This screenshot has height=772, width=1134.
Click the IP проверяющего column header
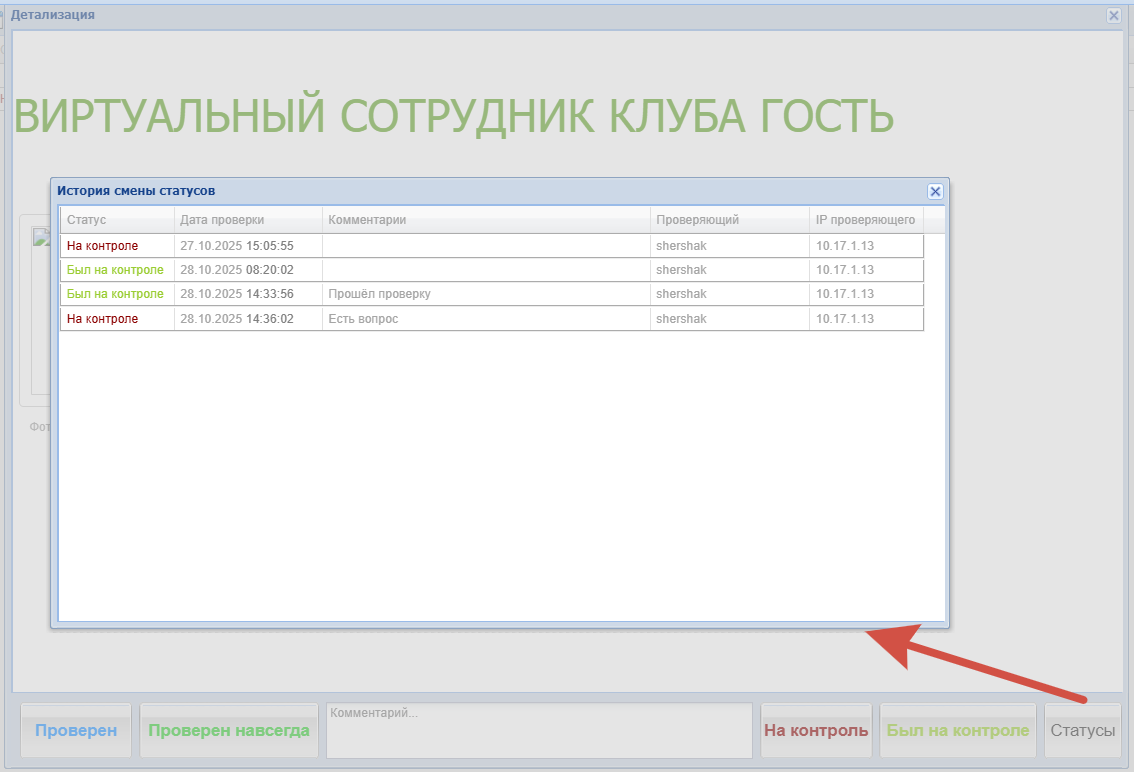866,220
